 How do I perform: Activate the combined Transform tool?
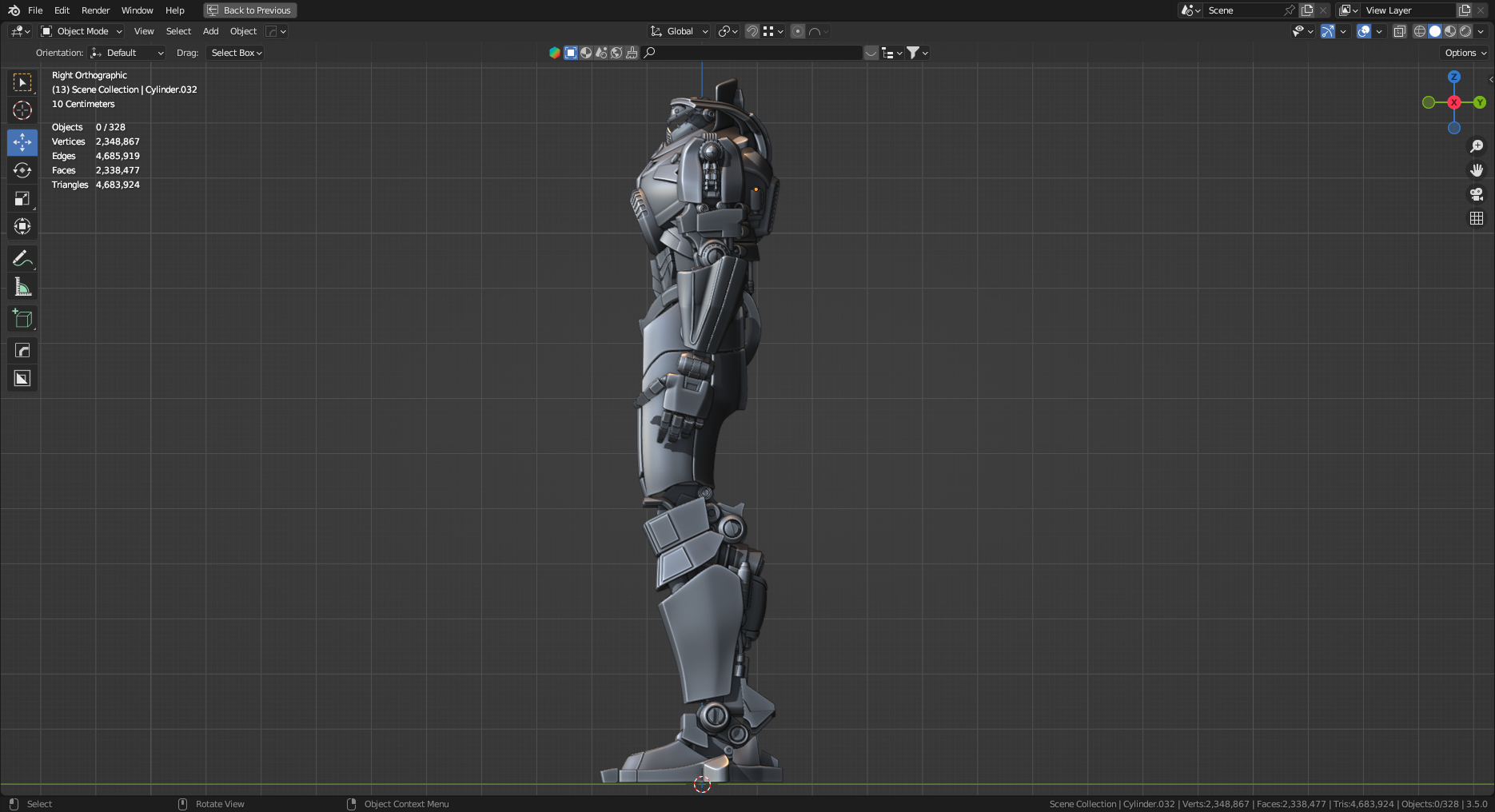[22, 226]
